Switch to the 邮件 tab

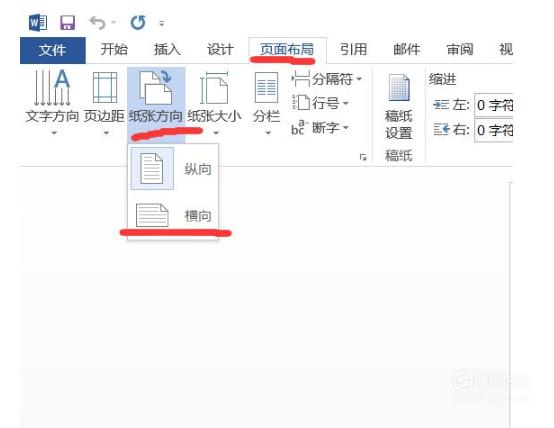[407, 49]
